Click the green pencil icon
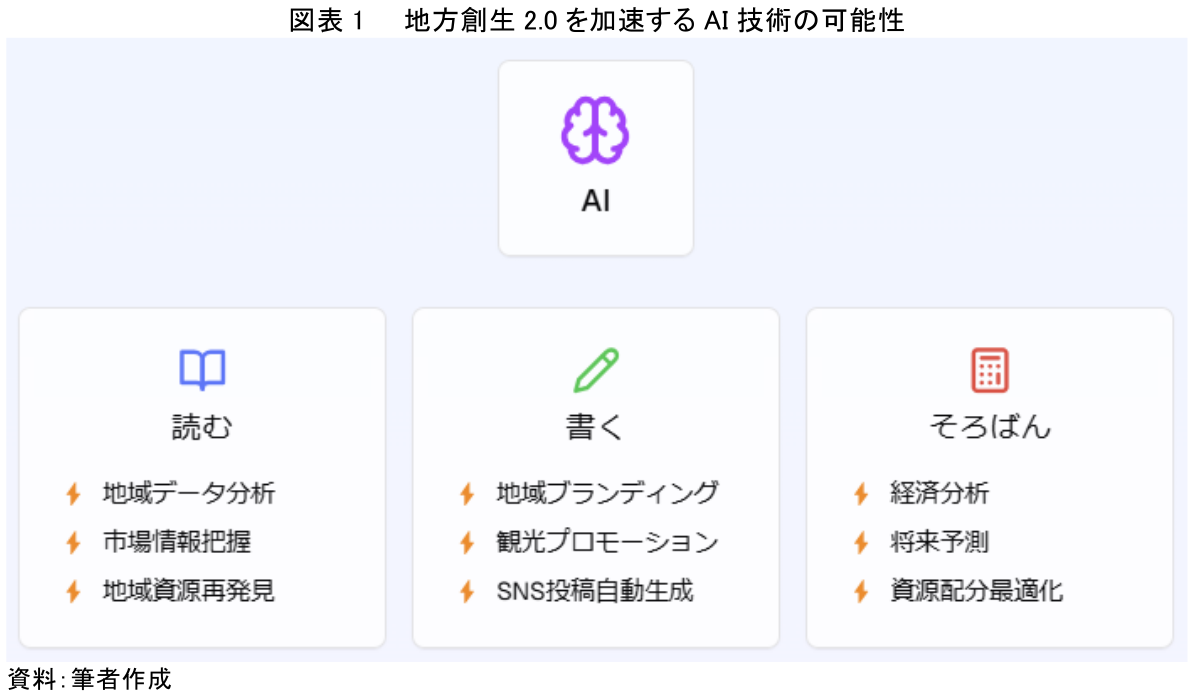 tap(596, 370)
